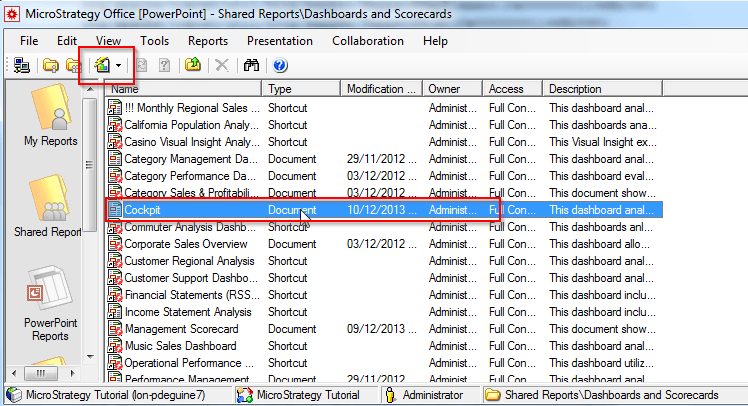748x406 pixels.
Task: Sort by Modification column header
Action: tap(382, 89)
